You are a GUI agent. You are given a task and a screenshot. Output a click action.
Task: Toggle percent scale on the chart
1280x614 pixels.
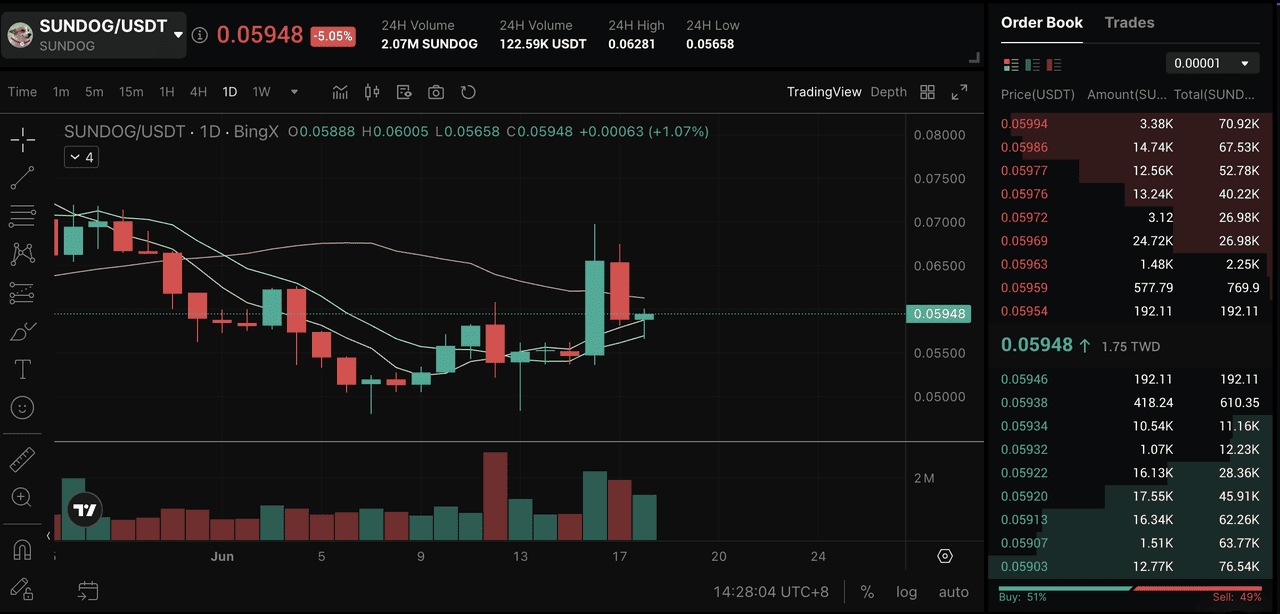point(867,591)
